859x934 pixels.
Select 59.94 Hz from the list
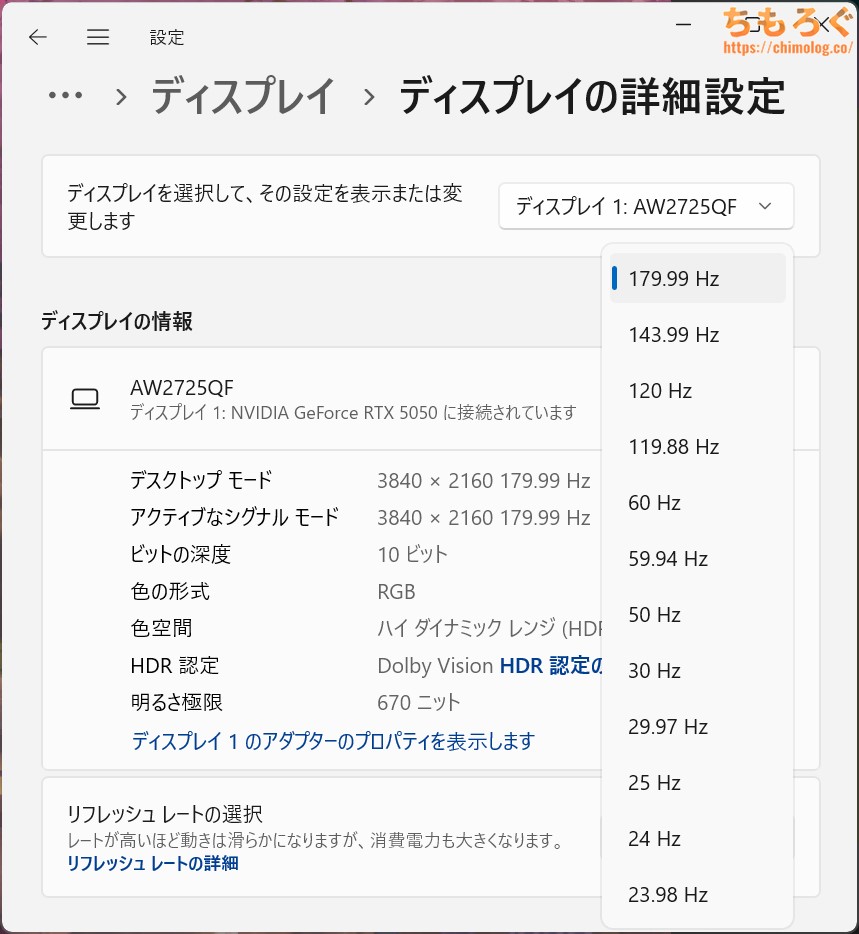coord(698,559)
